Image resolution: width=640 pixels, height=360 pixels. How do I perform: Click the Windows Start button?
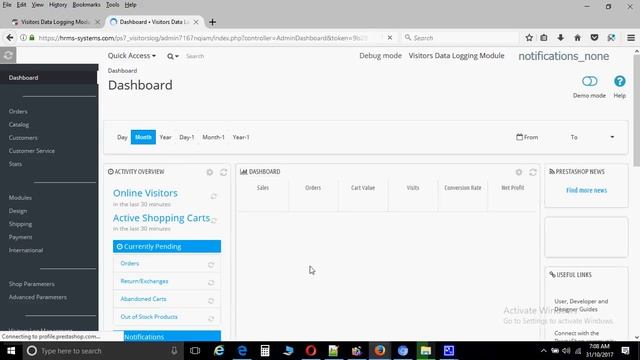[x=11, y=351]
